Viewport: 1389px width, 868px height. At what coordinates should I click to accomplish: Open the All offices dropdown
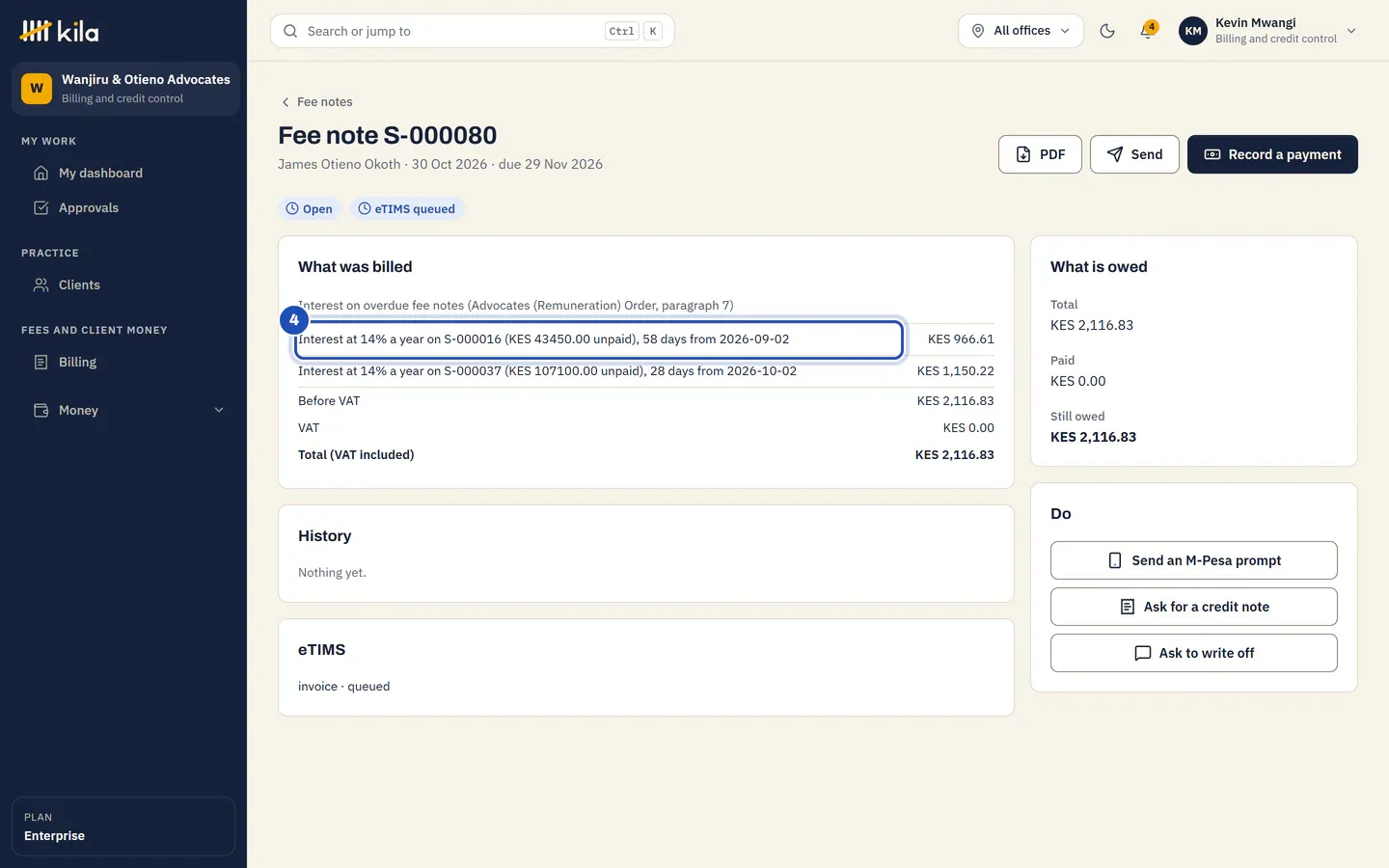click(x=1021, y=31)
